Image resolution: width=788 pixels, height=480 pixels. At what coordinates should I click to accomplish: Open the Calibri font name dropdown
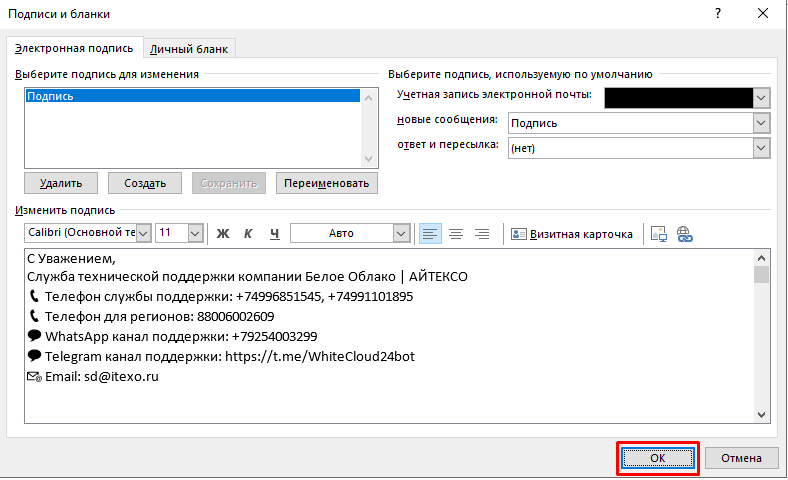(142, 233)
